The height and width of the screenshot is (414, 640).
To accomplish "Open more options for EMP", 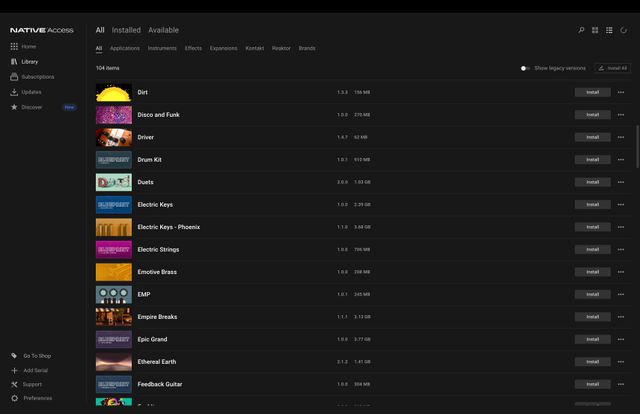I will click(x=621, y=294).
